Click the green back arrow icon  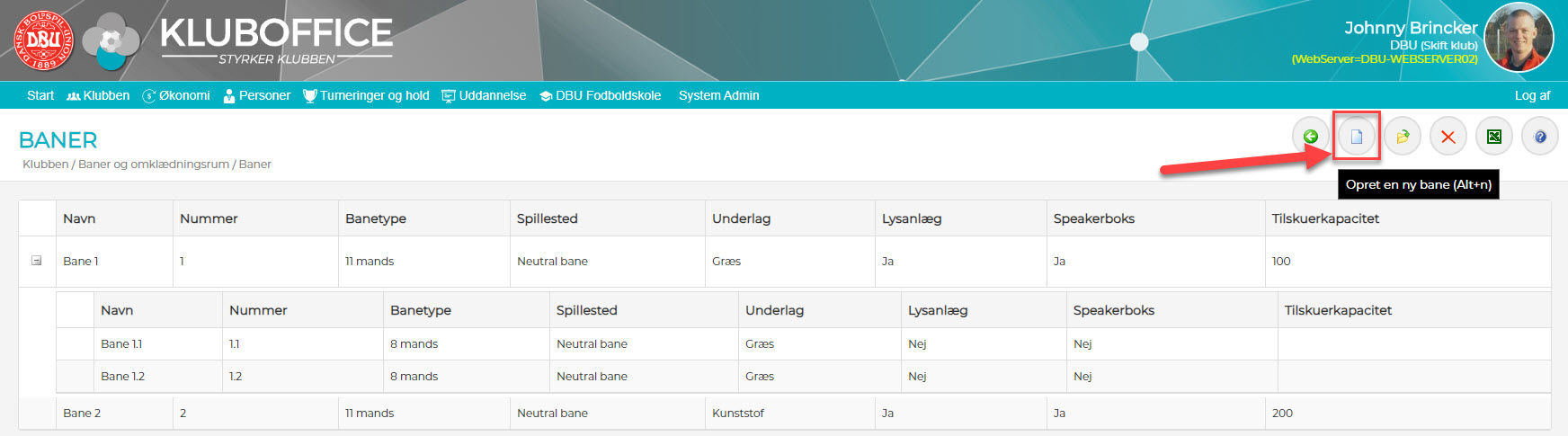click(1311, 137)
